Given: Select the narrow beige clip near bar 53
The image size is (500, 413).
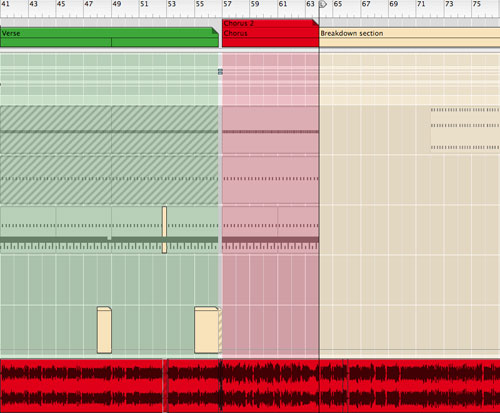Looking at the screenshot, I should (x=164, y=230).
